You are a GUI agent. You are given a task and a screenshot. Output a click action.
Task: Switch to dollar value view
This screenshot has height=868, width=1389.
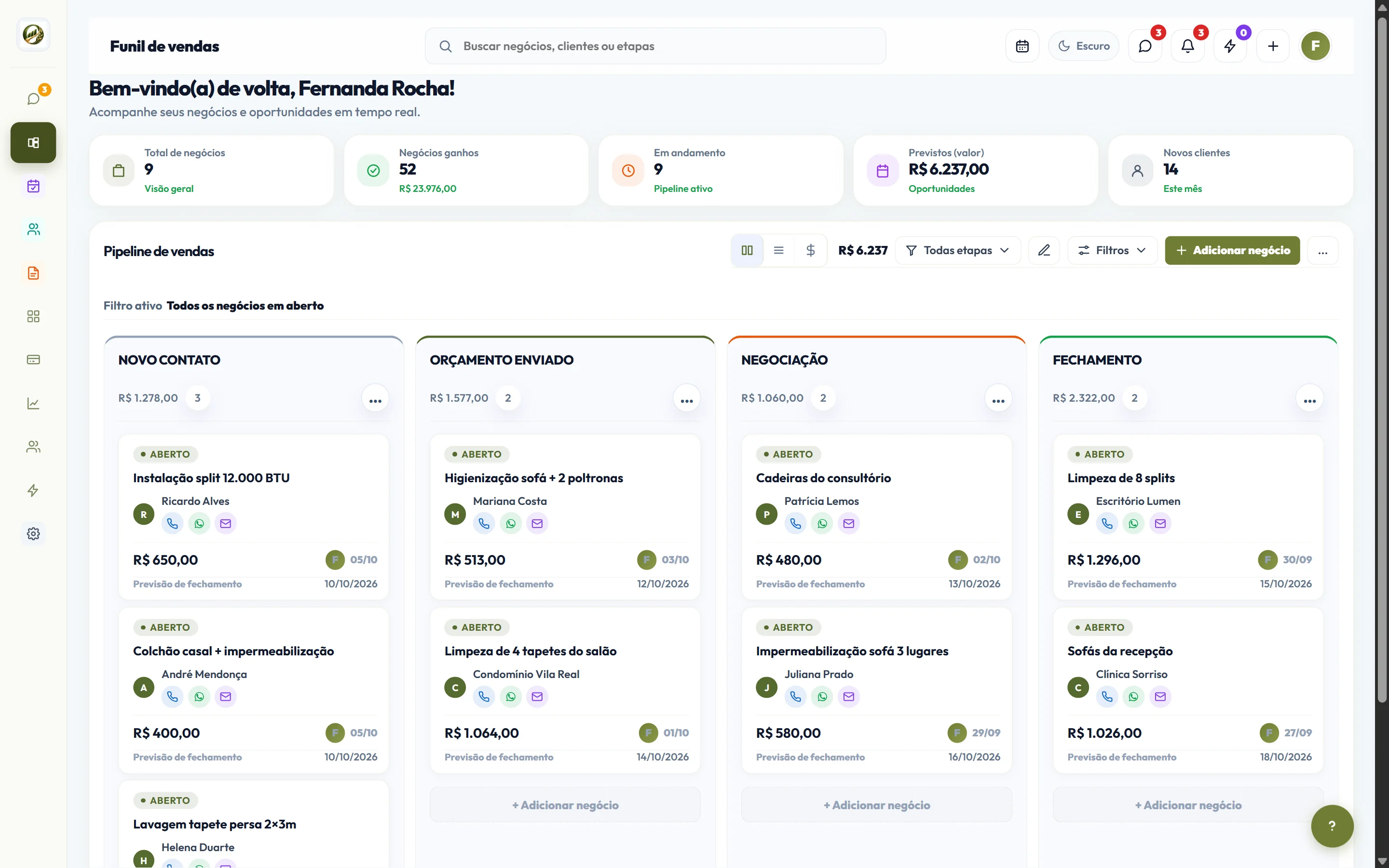pyautogui.click(x=810, y=250)
